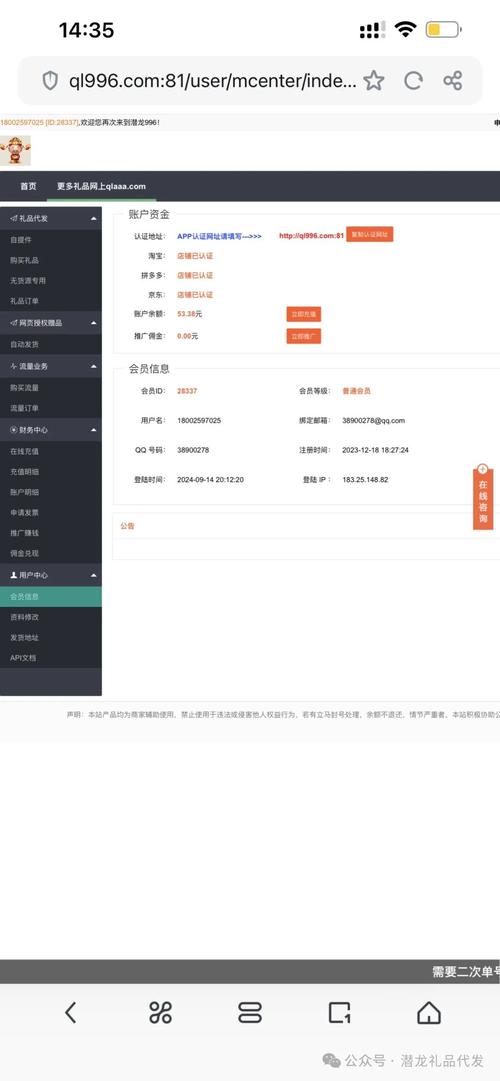Go back with browser back arrow
Screen dimensions: 500x1081
pyautogui.click(x=70, y=1012)
